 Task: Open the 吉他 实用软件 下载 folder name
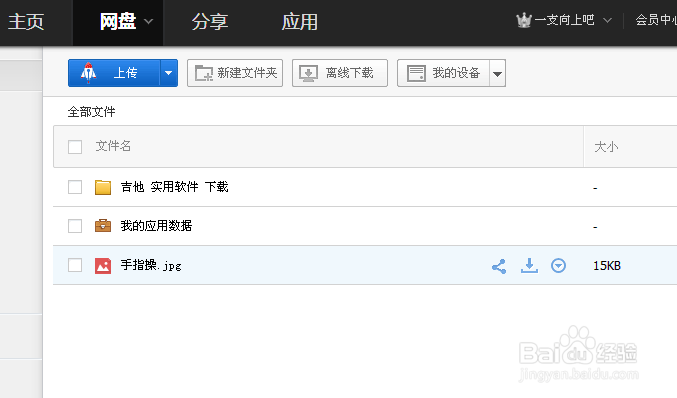(x=174, y=187)
